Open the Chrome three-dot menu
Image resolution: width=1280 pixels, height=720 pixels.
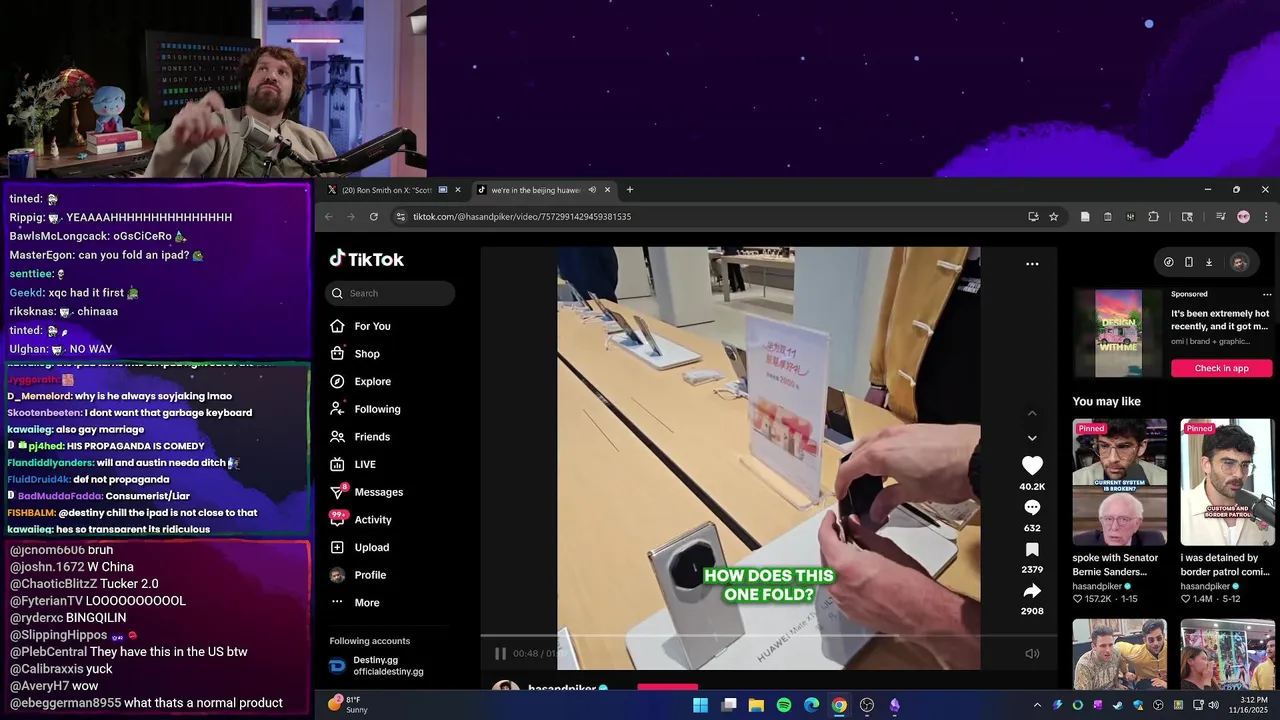click(x=1266, y=216)
